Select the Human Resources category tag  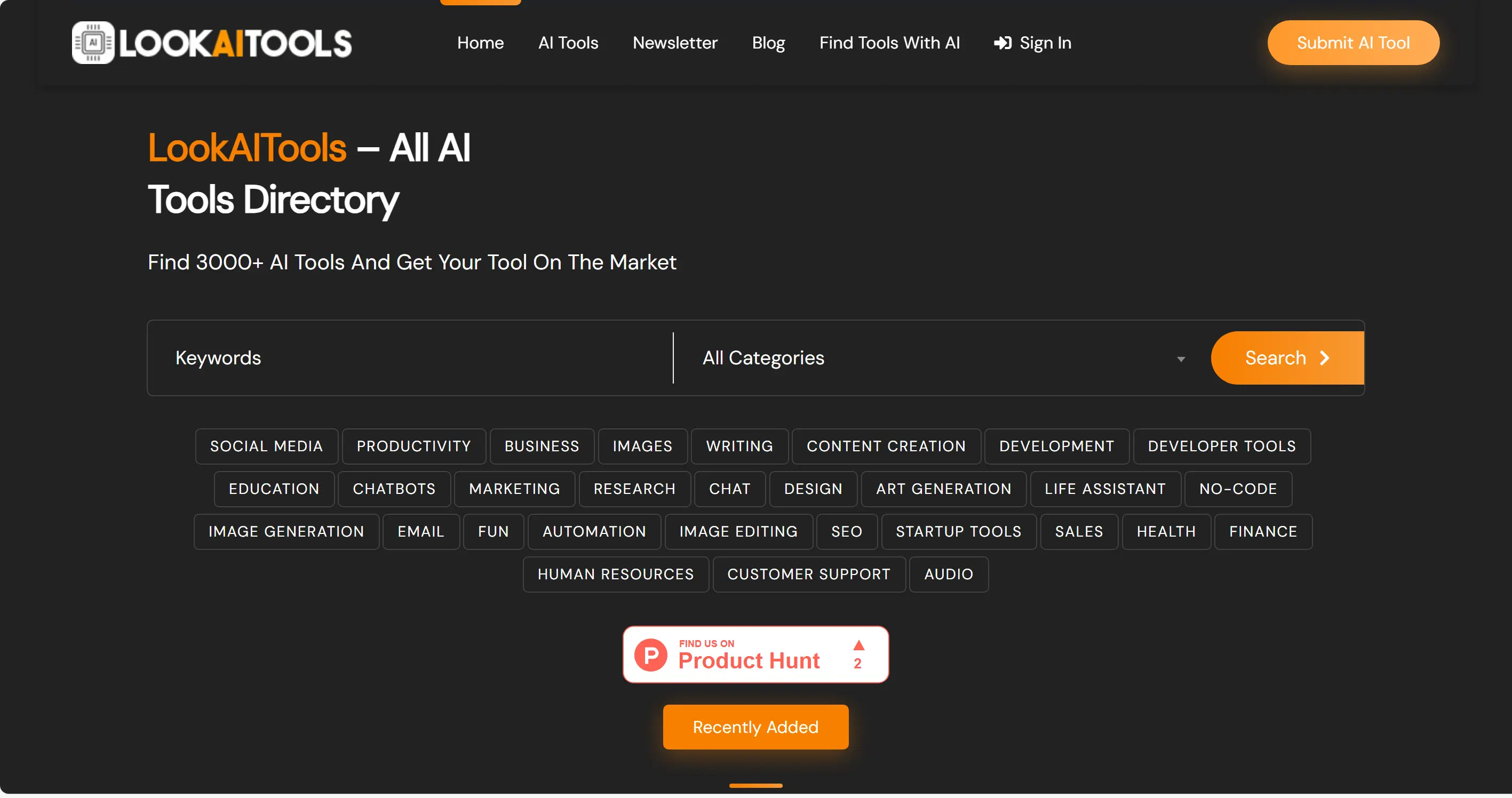coord(616,575)
